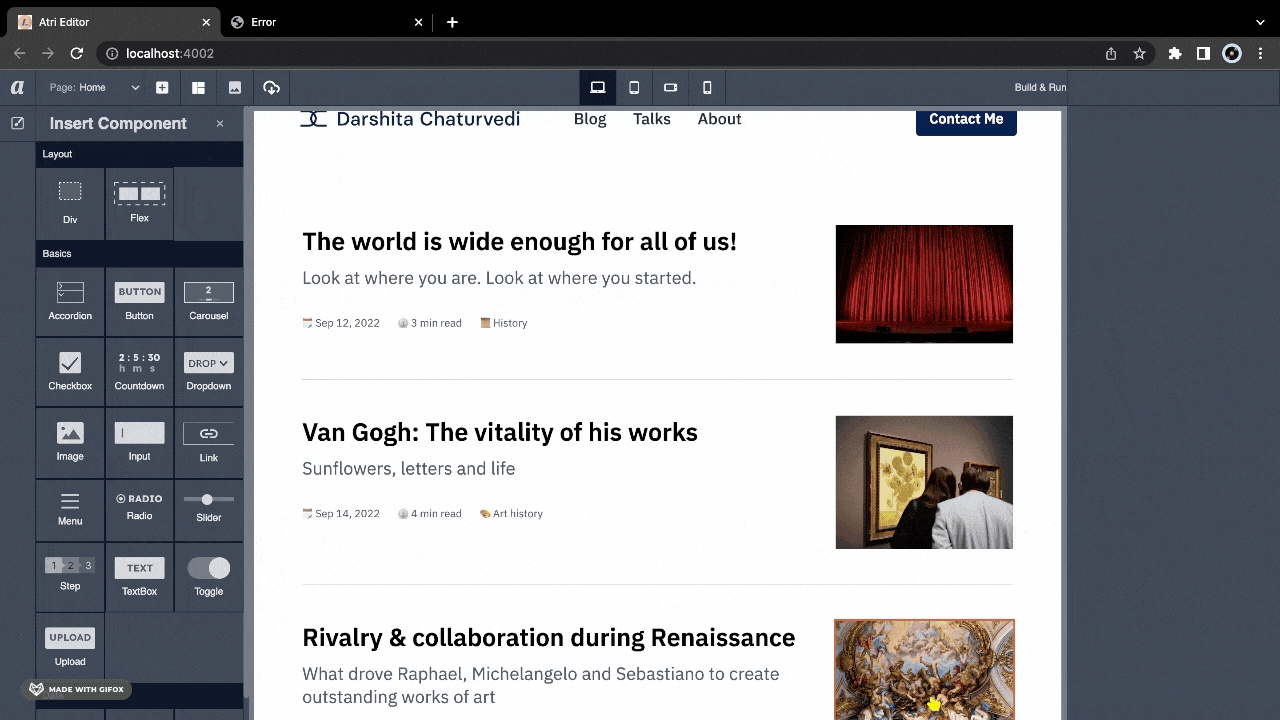Insert a Dropdown component
The width and height of the screenshot is (1280, 720).
point(208,372)
